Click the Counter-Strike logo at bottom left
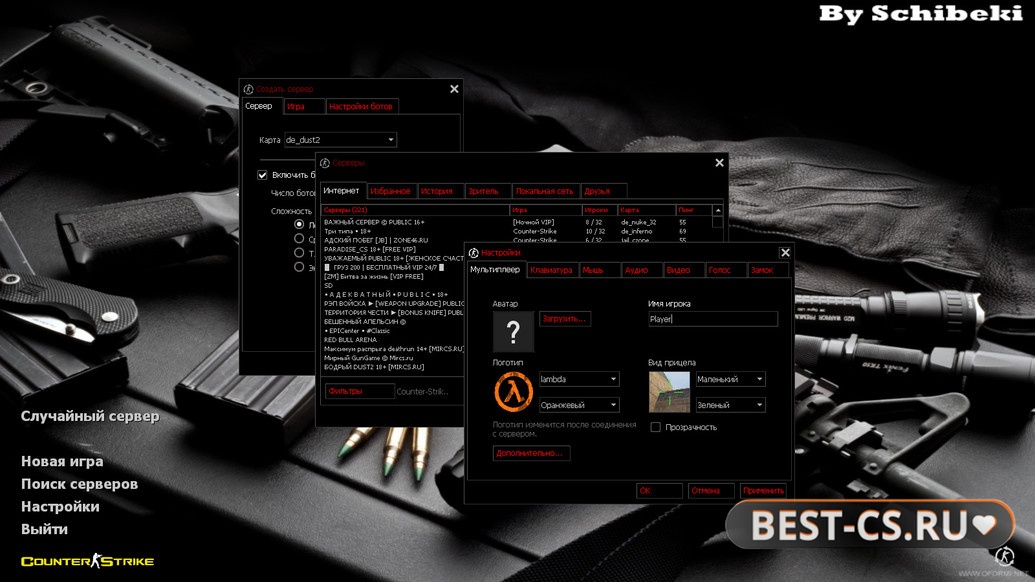Viewport: 1035px width, 582px height. (x=87, y=561)
